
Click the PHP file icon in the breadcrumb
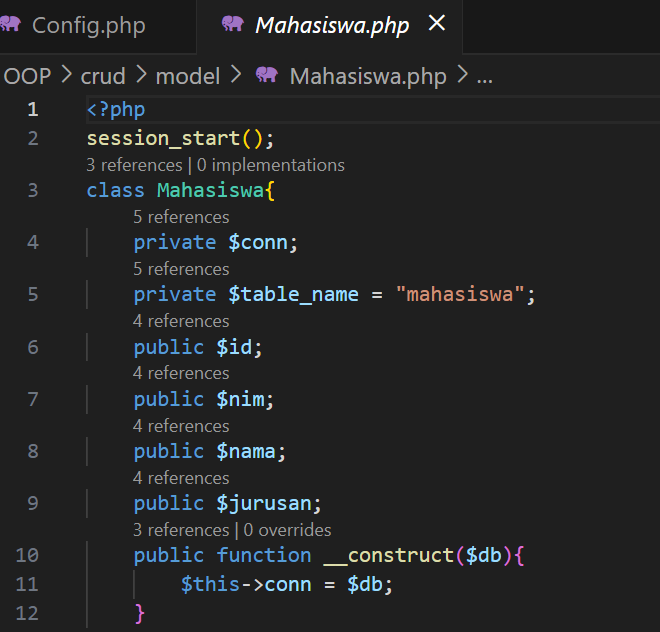pyautogui.click(x=267, y=76)
